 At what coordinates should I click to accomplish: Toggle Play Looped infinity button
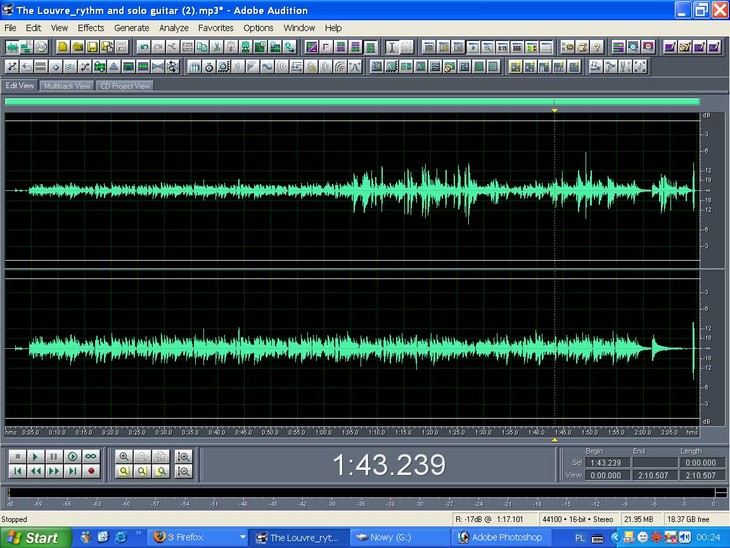91,456
